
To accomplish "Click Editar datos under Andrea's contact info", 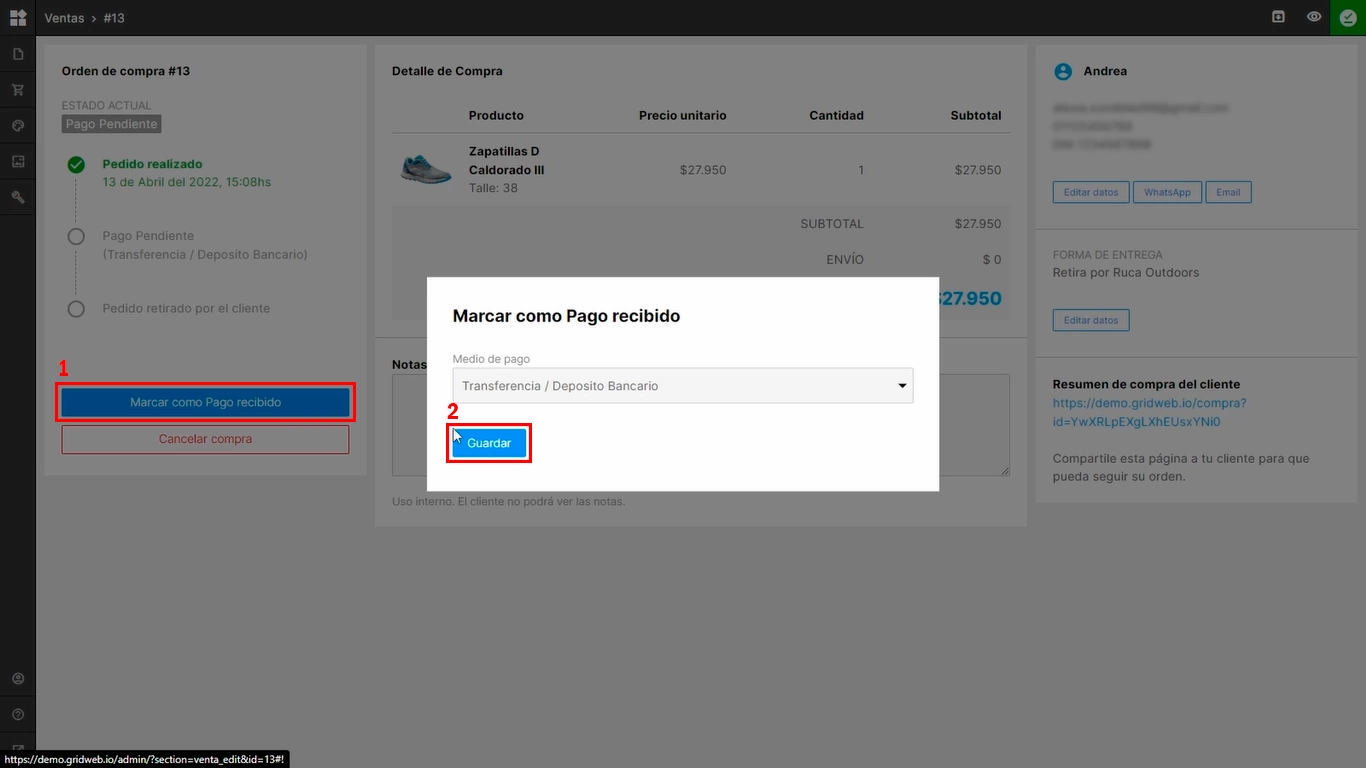I will tap(1091, 192).
